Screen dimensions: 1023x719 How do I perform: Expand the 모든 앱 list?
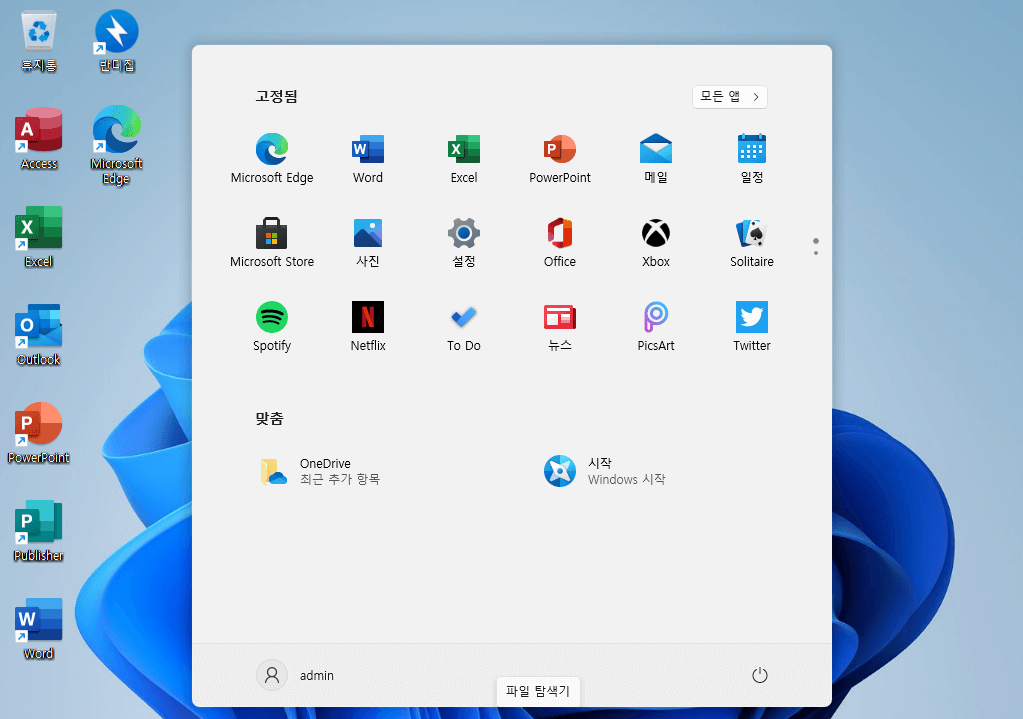729,97
